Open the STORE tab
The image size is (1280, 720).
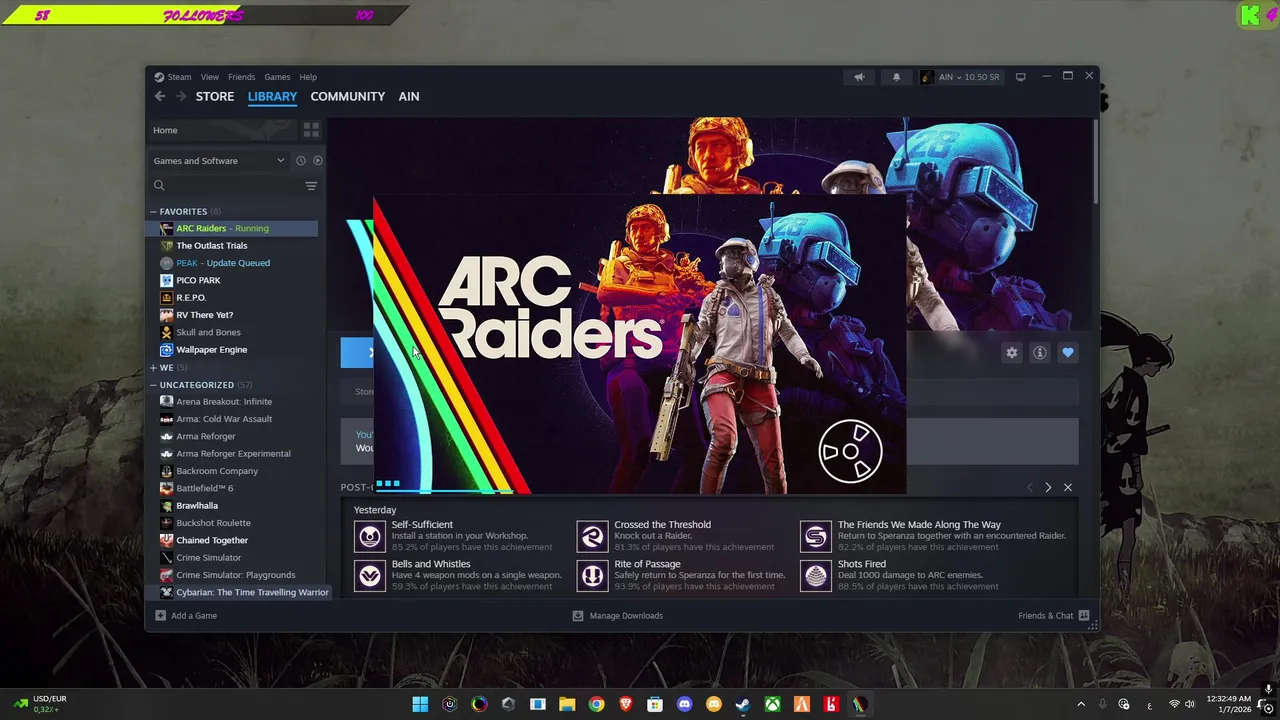point(215,96)
